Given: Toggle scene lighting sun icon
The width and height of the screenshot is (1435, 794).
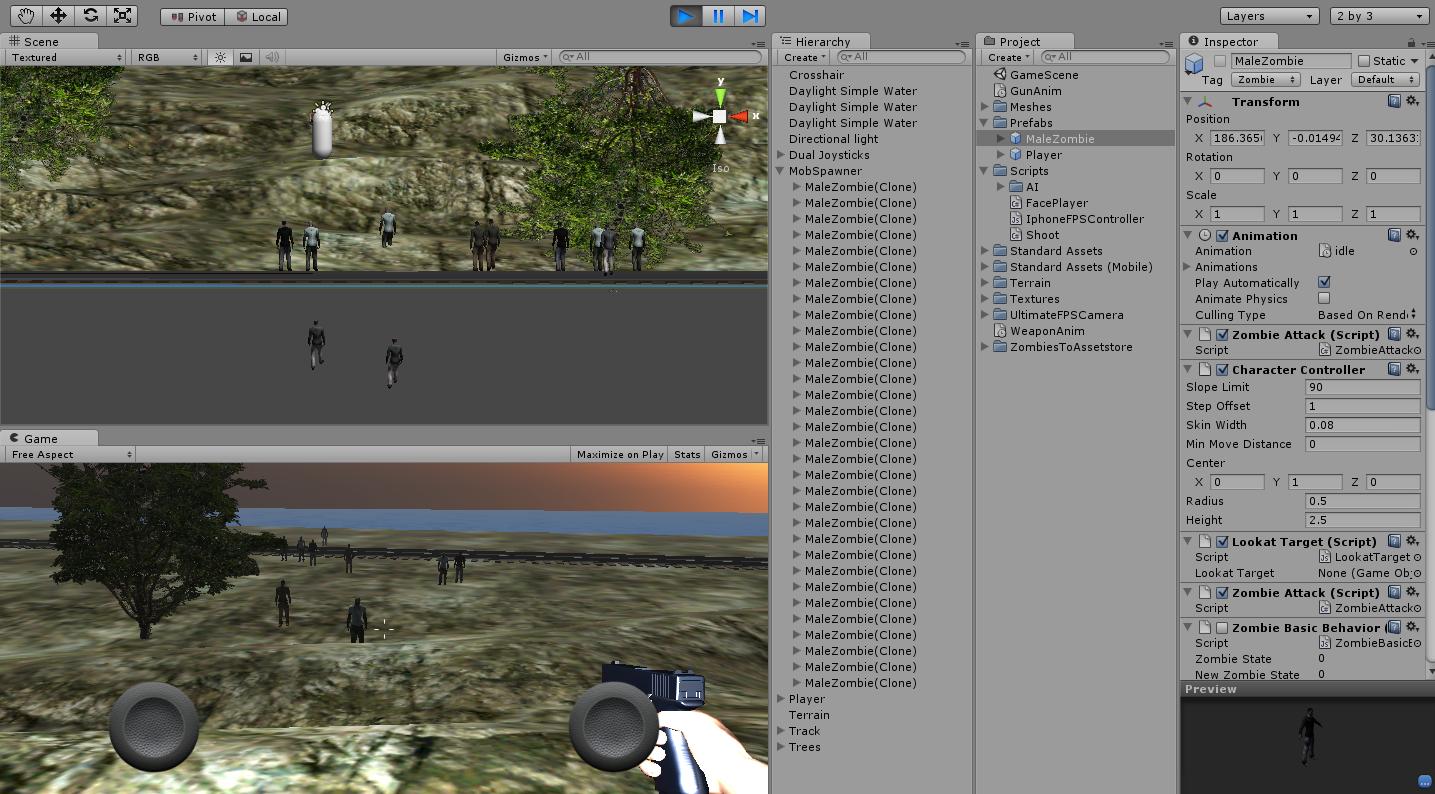Looking at the screenshot, I should (221, 57).
